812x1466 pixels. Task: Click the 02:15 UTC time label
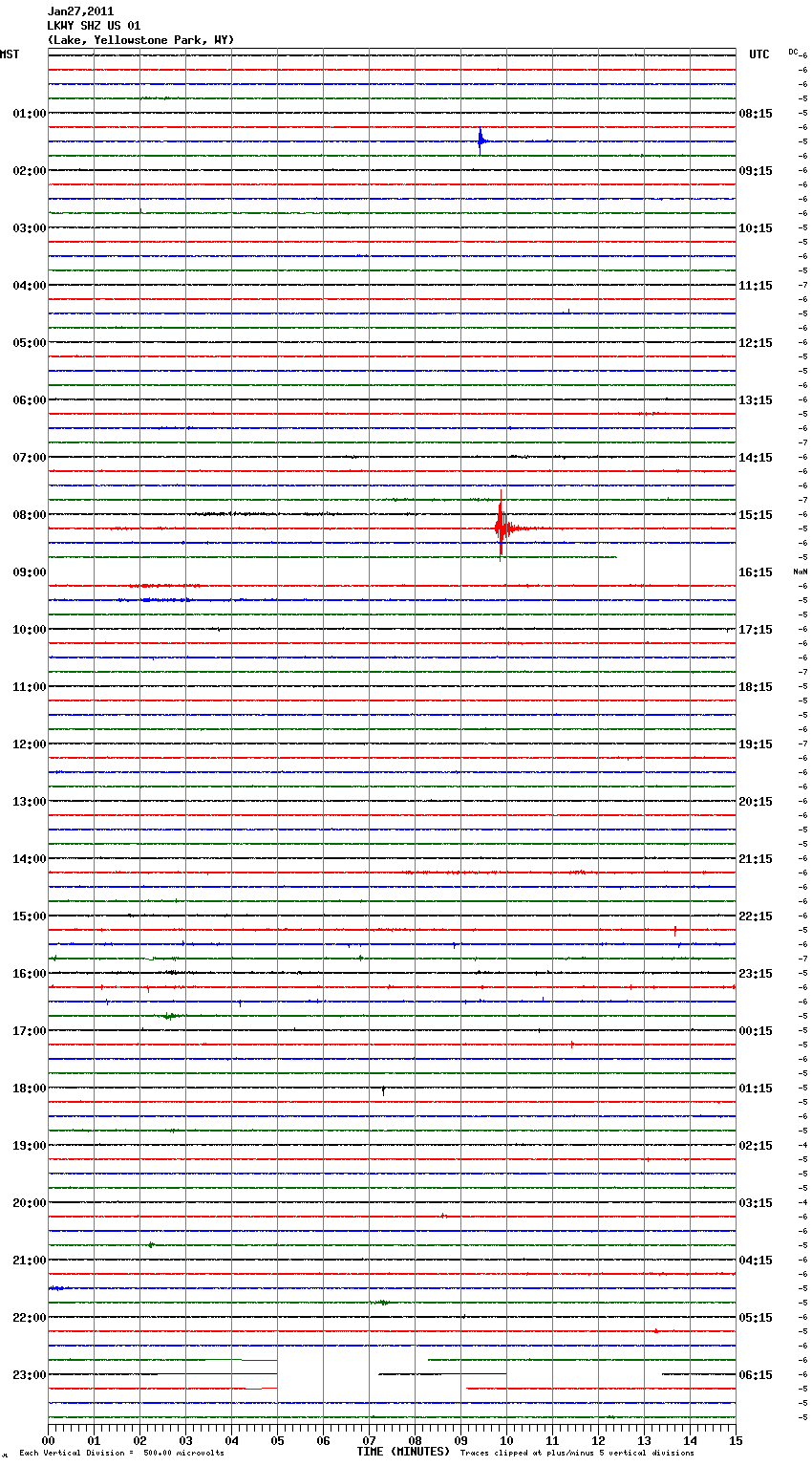(756, 1146)
